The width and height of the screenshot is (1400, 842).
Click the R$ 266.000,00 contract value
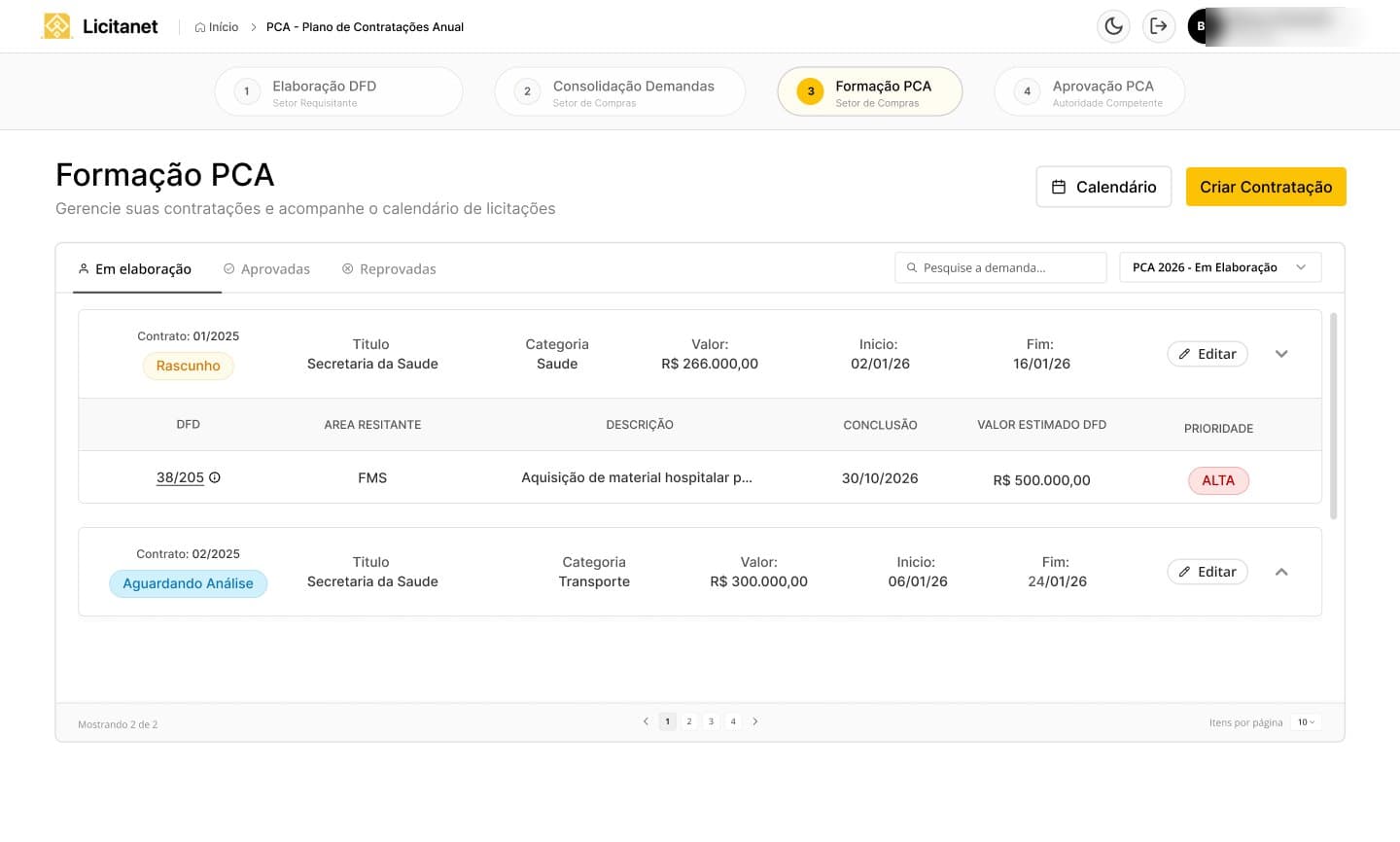pyautogui.click(x=710, y=364)
